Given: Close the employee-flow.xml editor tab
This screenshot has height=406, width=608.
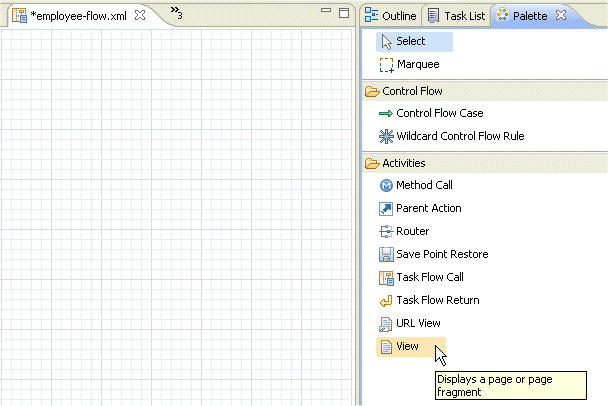Looking at the screenshot, I should tap(140, 16).
